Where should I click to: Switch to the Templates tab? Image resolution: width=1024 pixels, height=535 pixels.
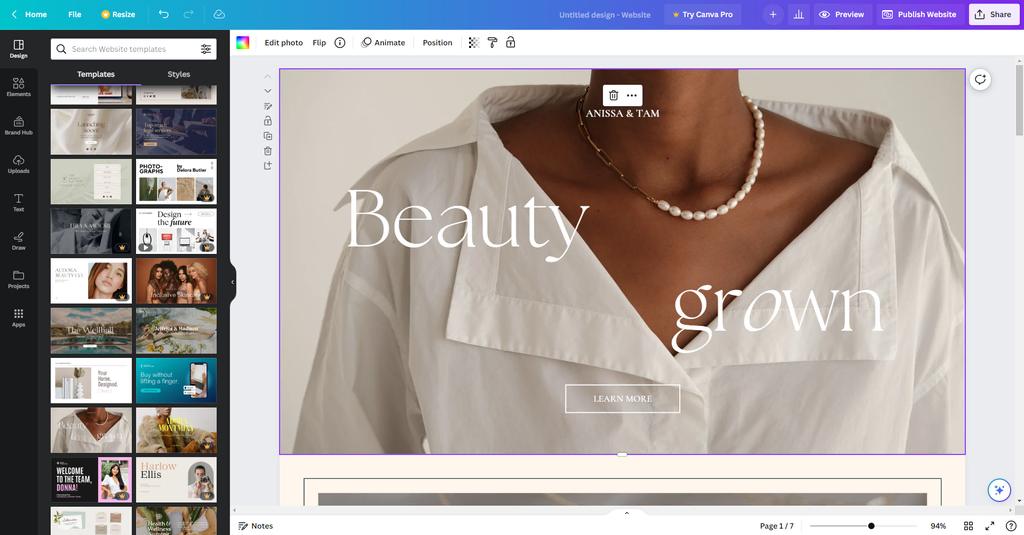(x=96, y=74)
